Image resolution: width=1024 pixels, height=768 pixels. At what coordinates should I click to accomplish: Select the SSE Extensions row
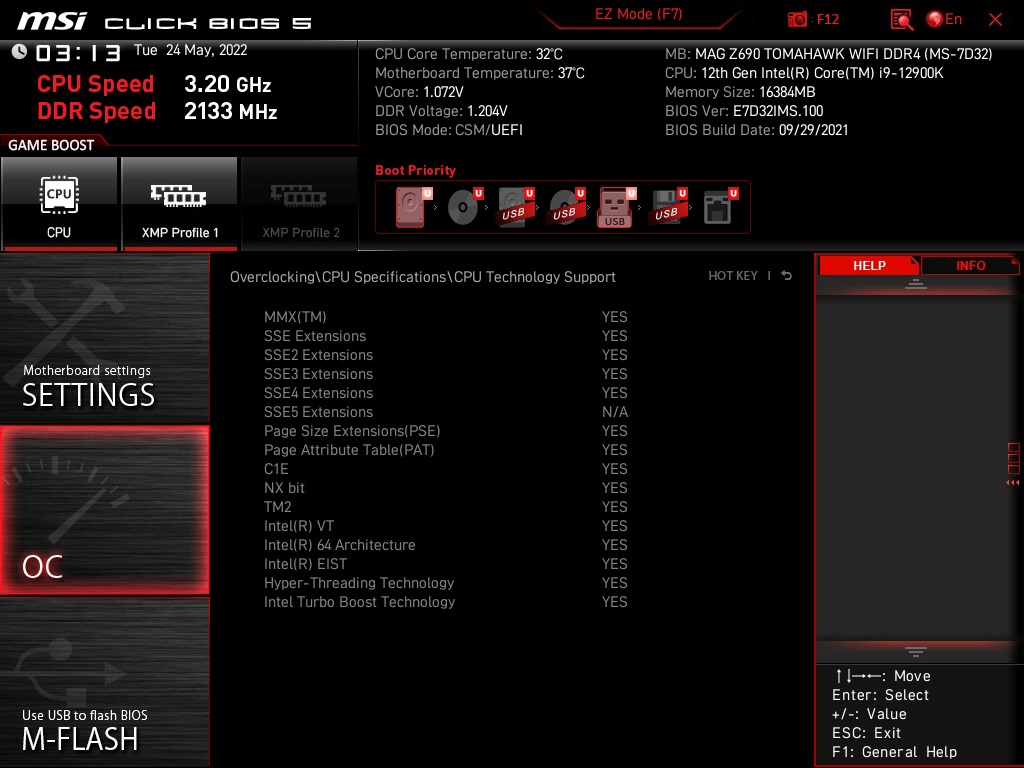(x=445, y=336)
